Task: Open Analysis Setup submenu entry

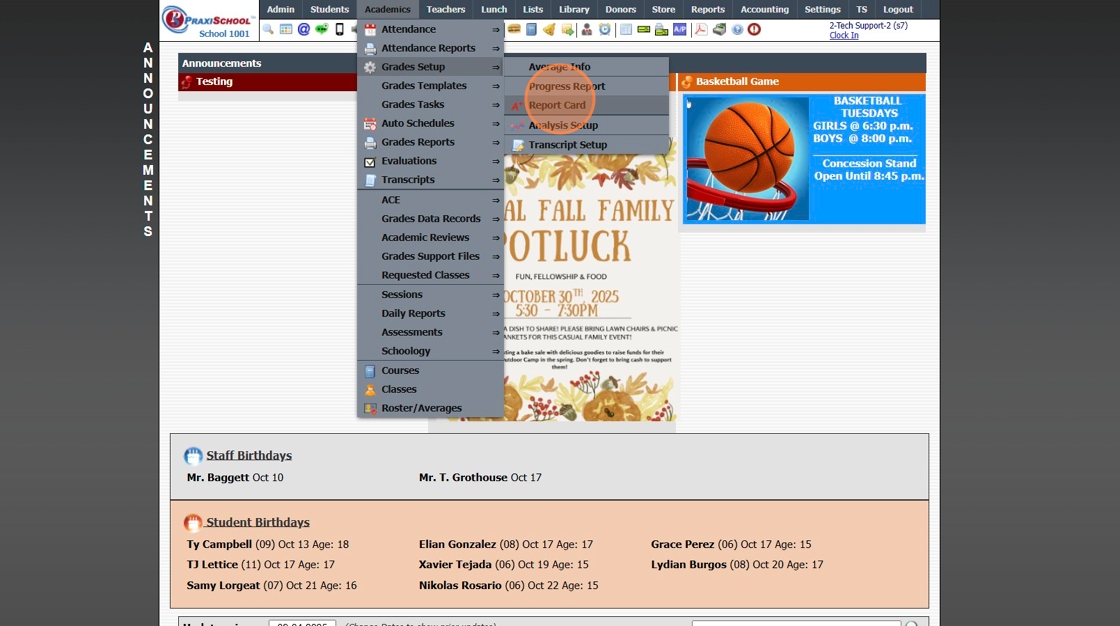Action: pyautogui.click(x=586, y=125)
